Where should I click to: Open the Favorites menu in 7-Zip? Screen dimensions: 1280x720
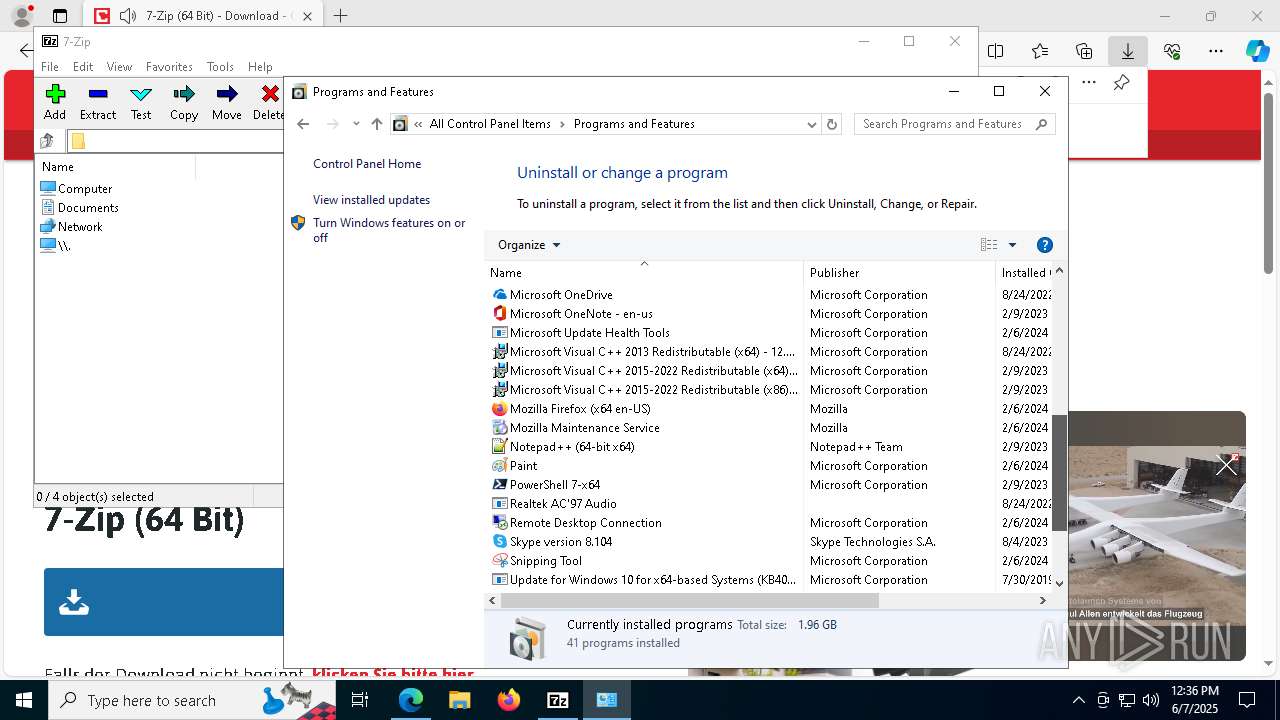(169, 66)
